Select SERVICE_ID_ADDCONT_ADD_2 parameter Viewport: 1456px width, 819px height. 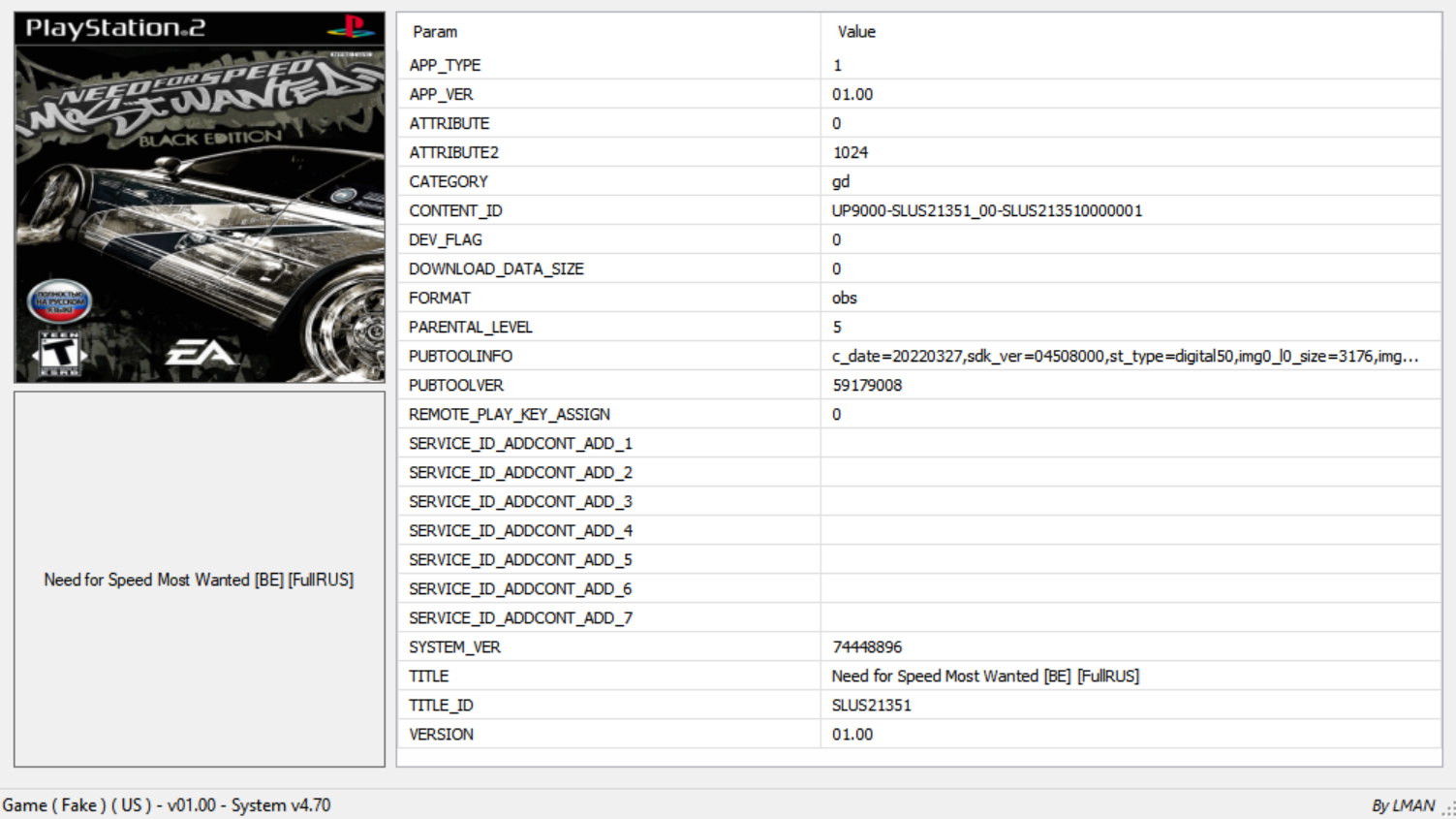[520, 472]
